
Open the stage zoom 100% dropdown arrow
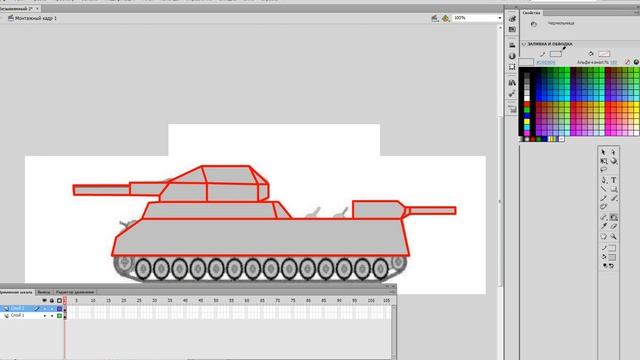click(x=499, y=18)
